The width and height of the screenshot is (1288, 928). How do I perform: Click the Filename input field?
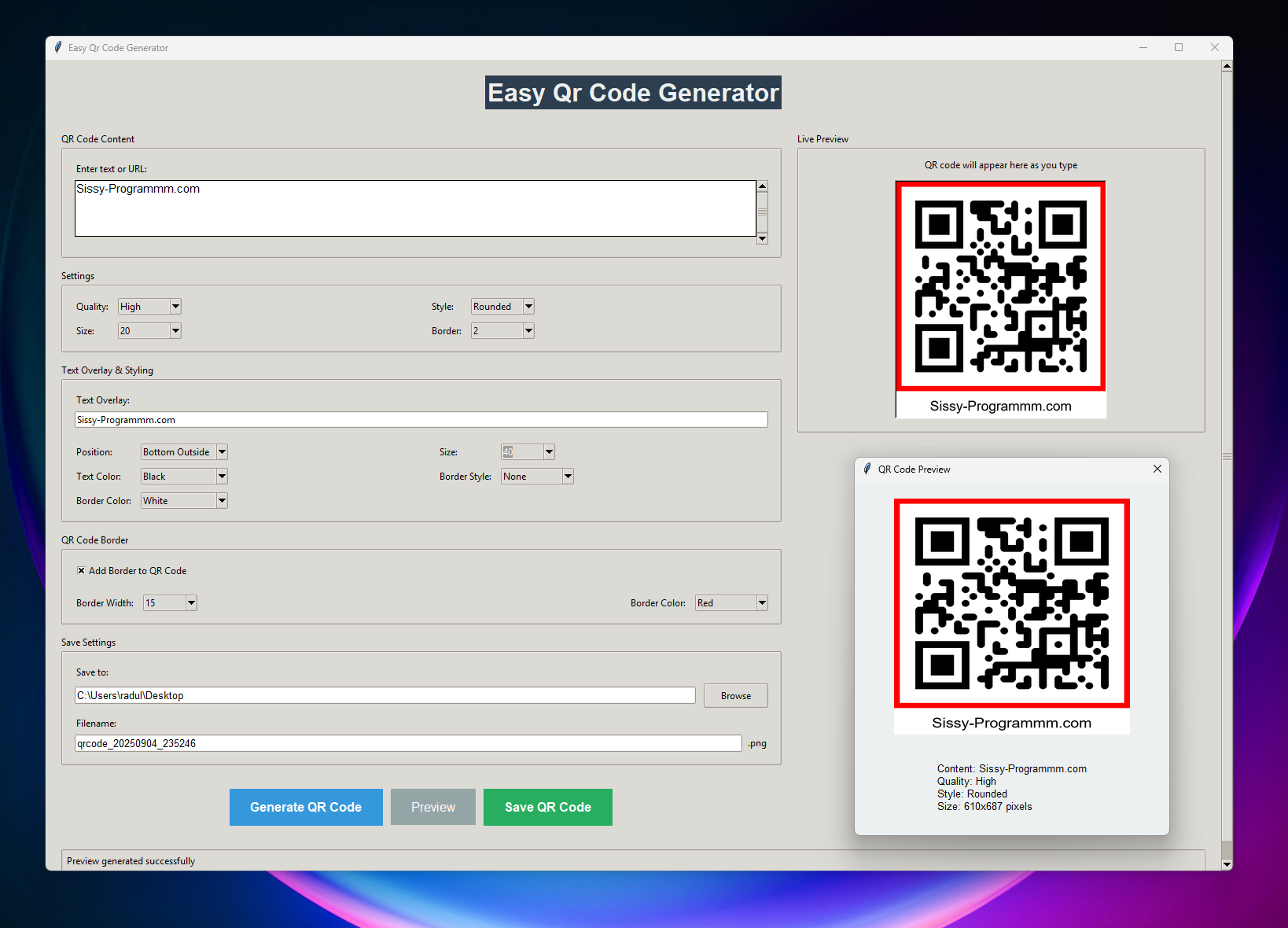pos(407,743)
